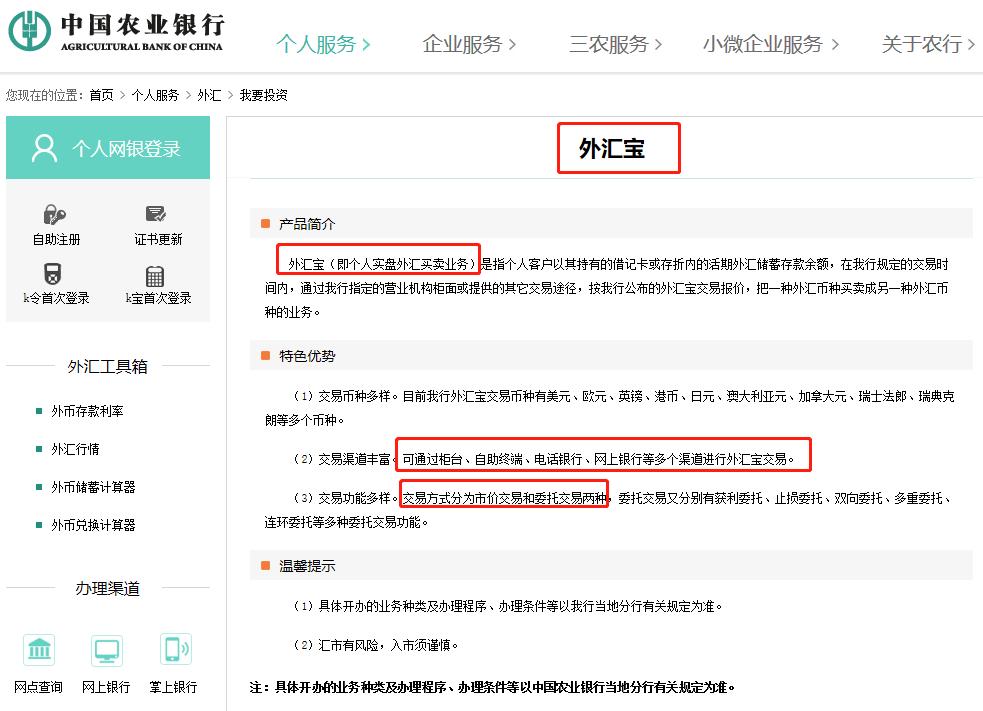Click the k宝首次登录 icon
The width and height of the screenshot is (983, 711).
pos(155,283)
